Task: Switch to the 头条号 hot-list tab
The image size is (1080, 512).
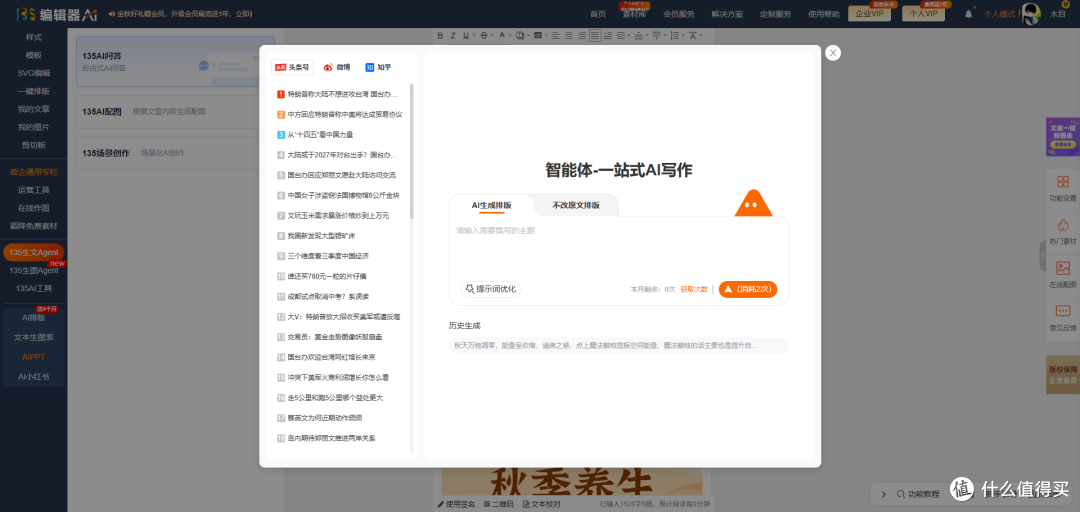Action: click(292, 67)
